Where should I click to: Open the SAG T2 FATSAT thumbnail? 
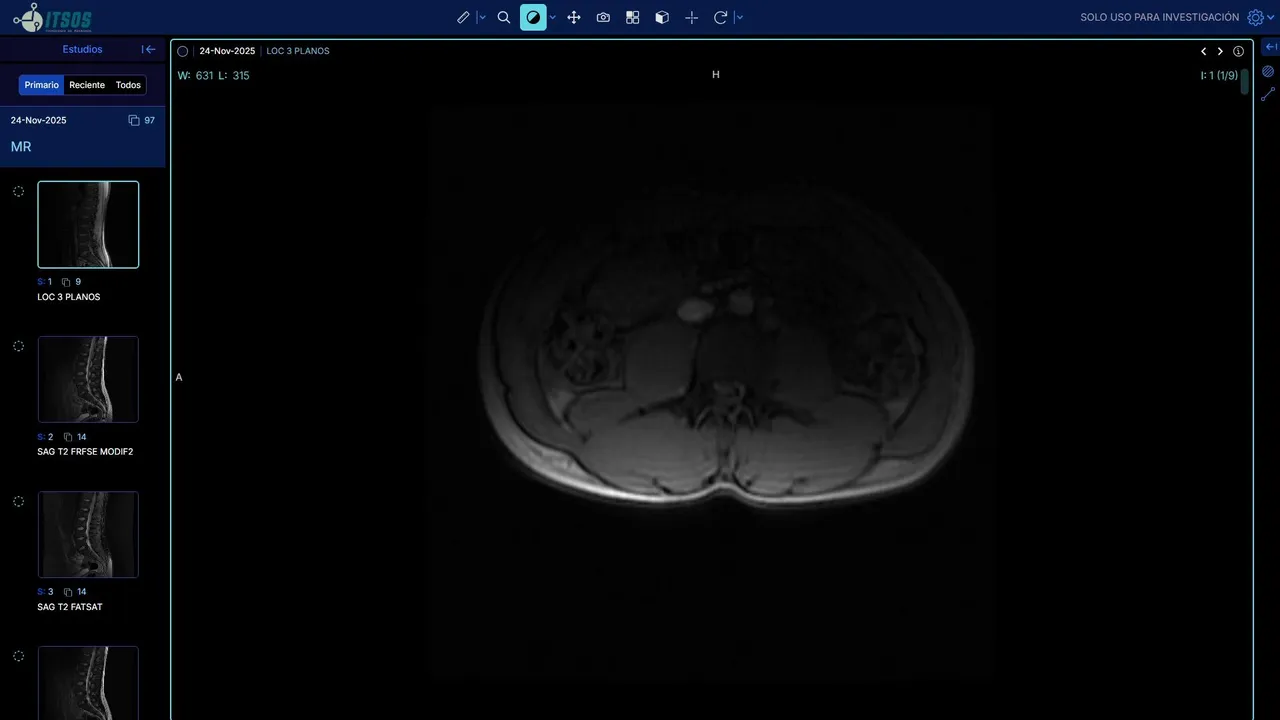[x=88, y=534]
